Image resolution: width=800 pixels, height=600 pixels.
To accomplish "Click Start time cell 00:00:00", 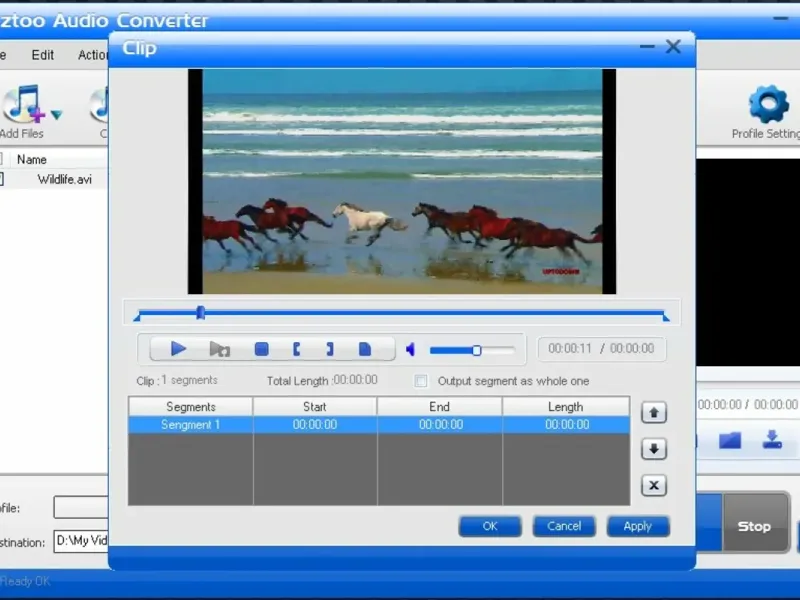I will 315,425.
